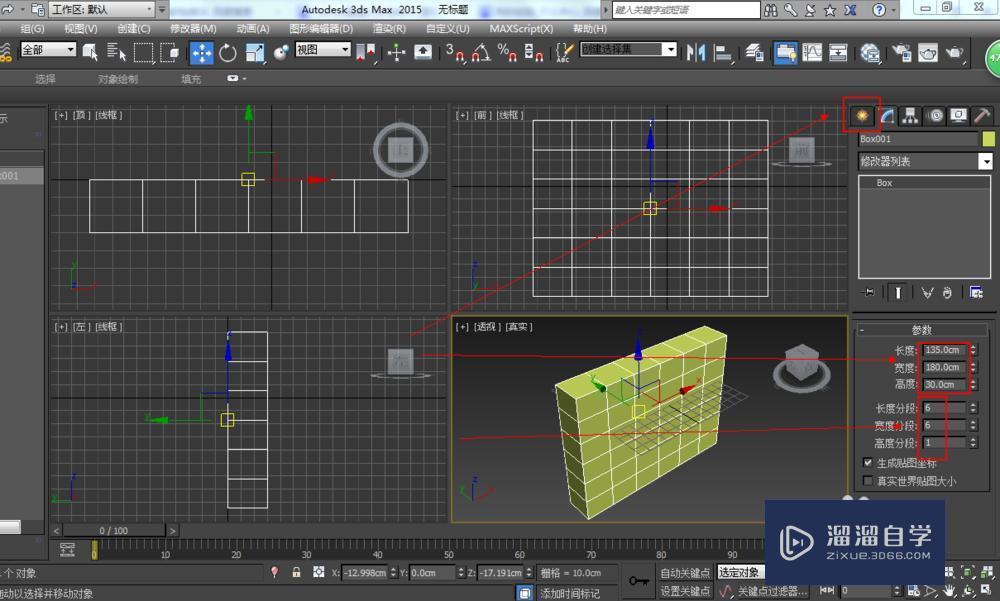Screen dimensions: 1000x601
Task: Open the 视图 reference coordinate dropdown
Action: pyautogui.click(x=323, y=49)
